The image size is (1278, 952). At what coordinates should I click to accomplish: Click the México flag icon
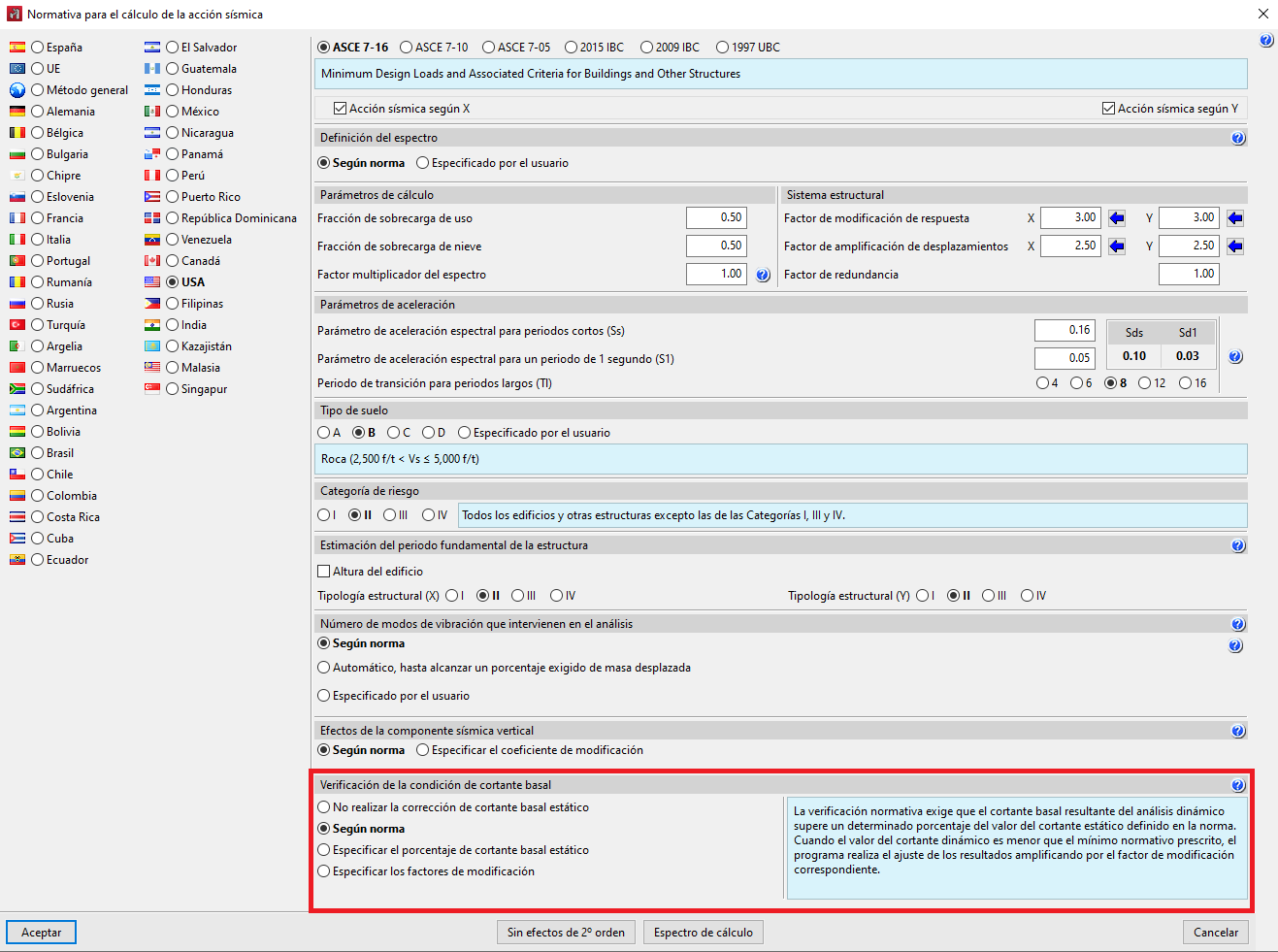click(152, 112)
